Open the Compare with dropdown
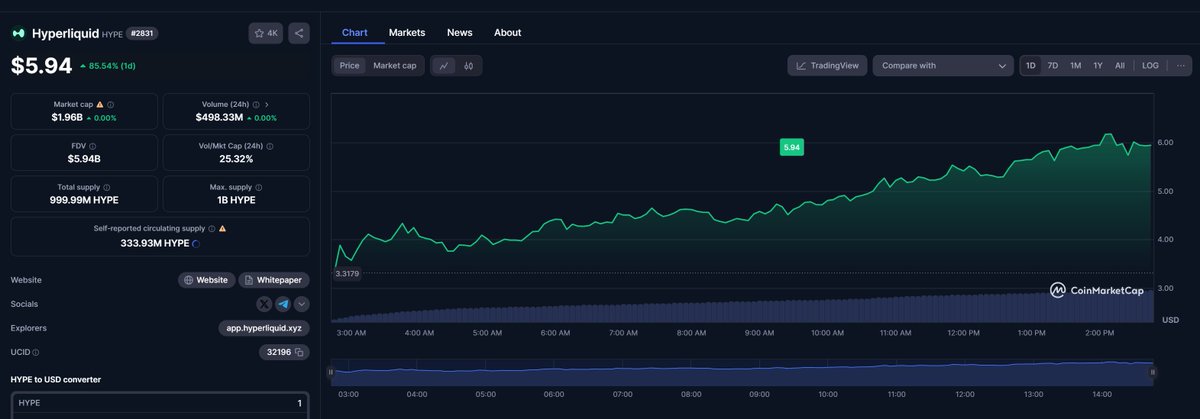 click(x=943, y=66)
